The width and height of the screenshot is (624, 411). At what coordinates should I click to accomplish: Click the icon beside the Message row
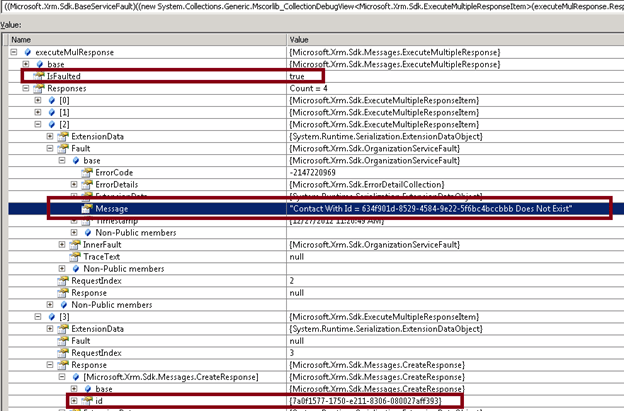(x=87, y=208)
